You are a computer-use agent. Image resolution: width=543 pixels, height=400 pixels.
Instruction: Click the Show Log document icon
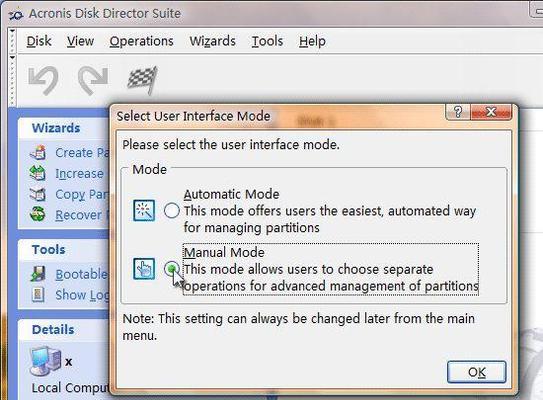(x=38, y=295)
